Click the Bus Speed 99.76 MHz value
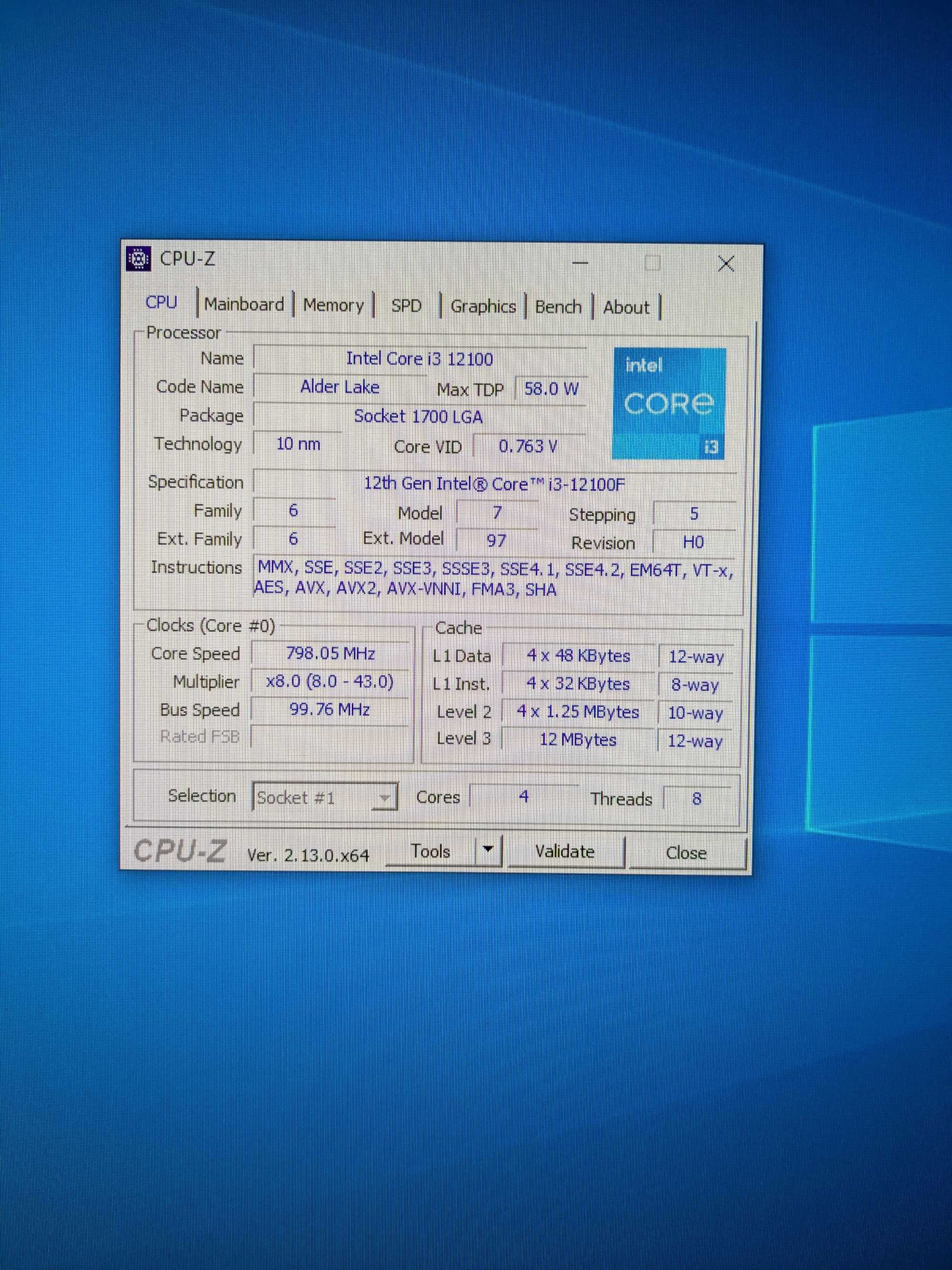Screen dimensions: 952x1270 (330, 710)
